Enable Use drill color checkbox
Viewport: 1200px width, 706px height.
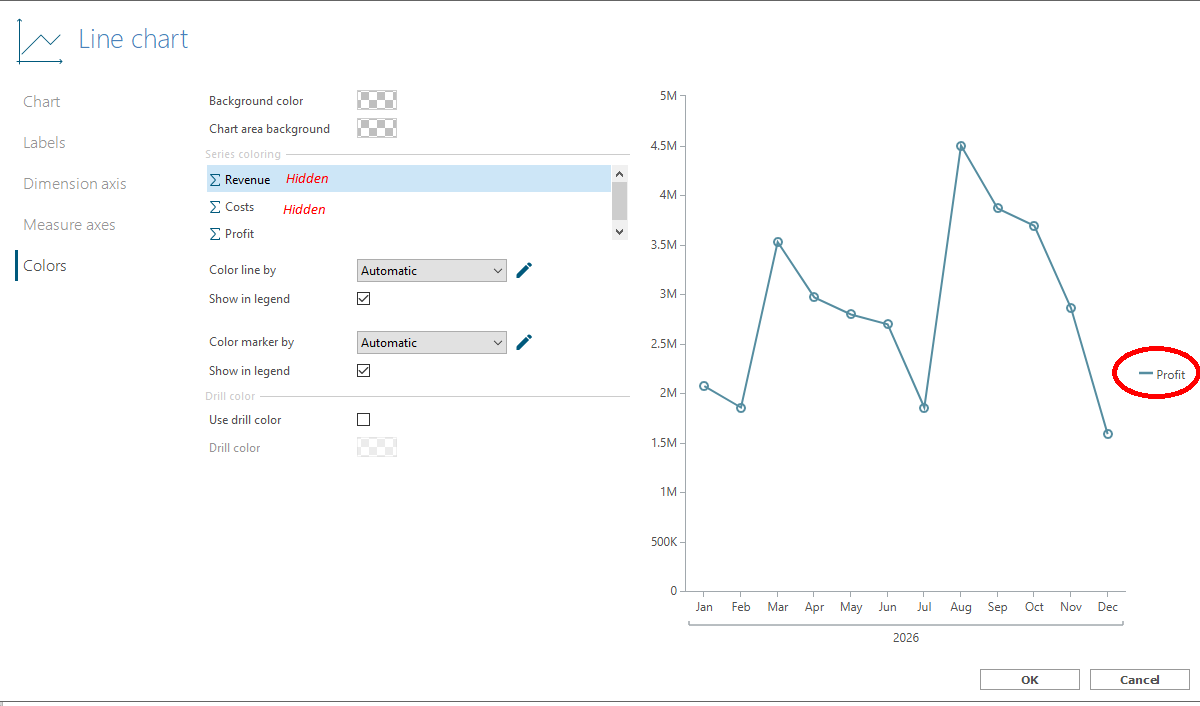point(364,420)
